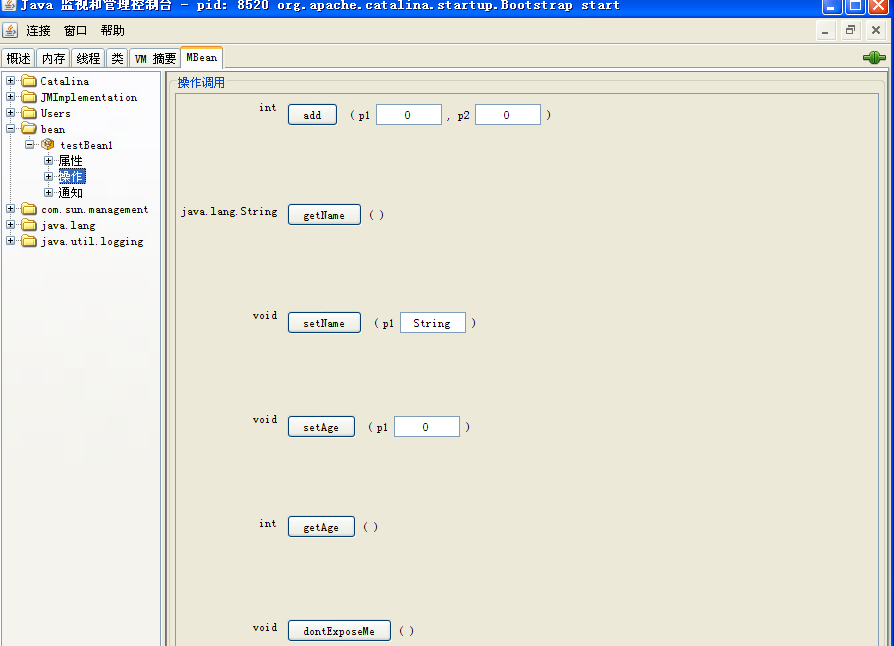Screen dimensions: 894x646
Task: Click the java.lang.String return type label
Action: tap(229, 212)
